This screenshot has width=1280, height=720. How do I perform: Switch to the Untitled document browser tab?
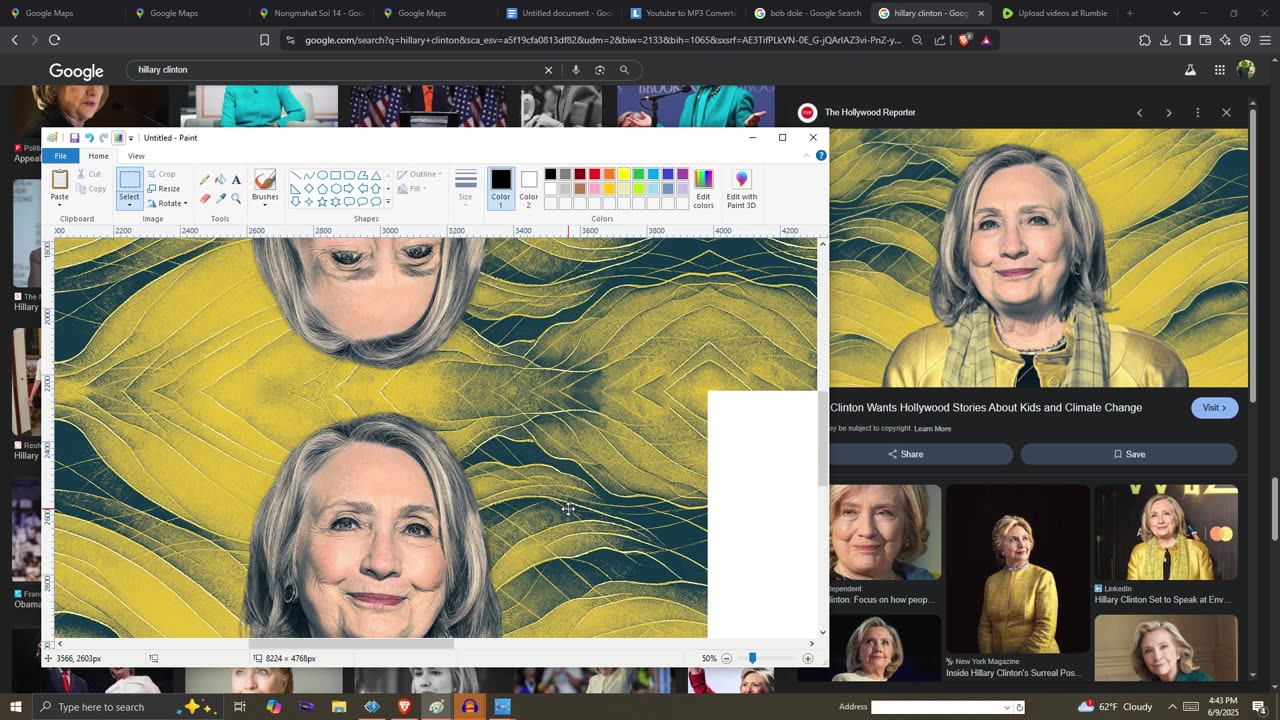[560, 14]
